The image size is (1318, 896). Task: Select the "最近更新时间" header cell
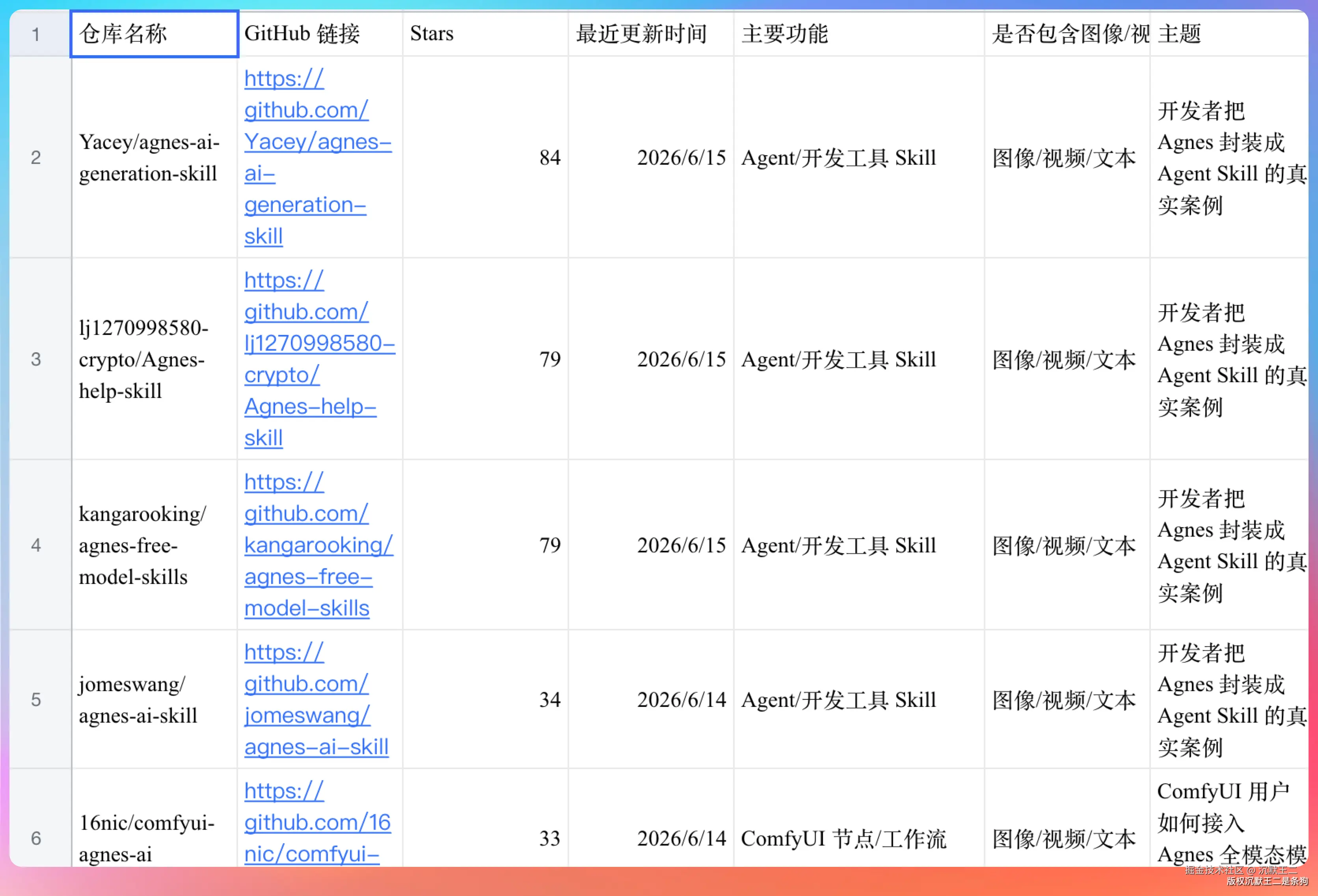tap(651, 34)
